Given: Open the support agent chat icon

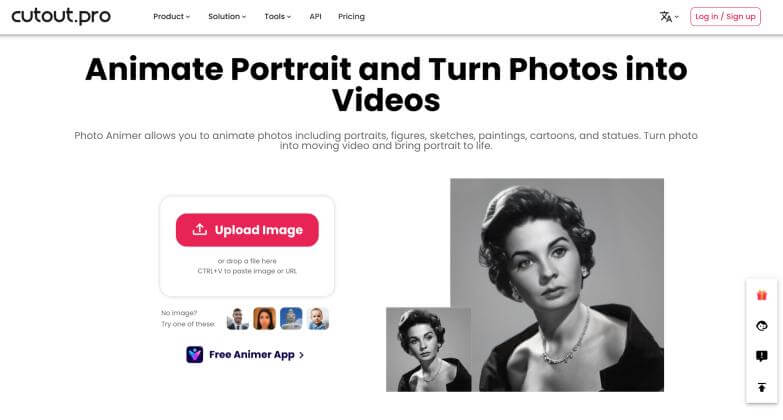Looking at the screenshot, I should coord(761,325).
